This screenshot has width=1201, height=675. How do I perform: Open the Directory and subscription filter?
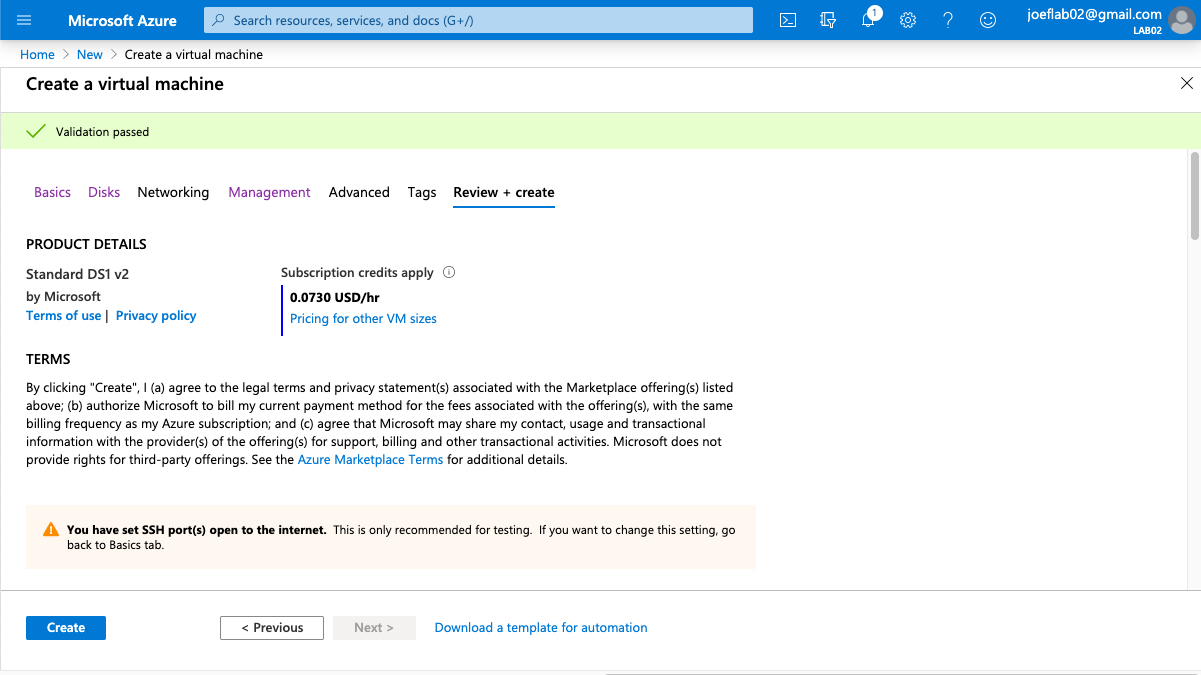click(x=828, y=20)
